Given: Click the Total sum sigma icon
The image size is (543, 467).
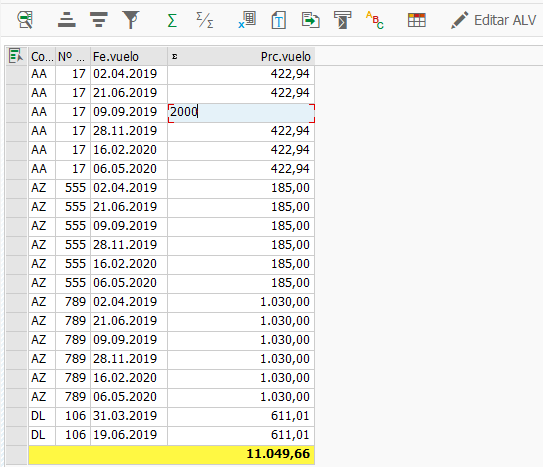Looking at the screenshot, I should click(x=172, y=20).
